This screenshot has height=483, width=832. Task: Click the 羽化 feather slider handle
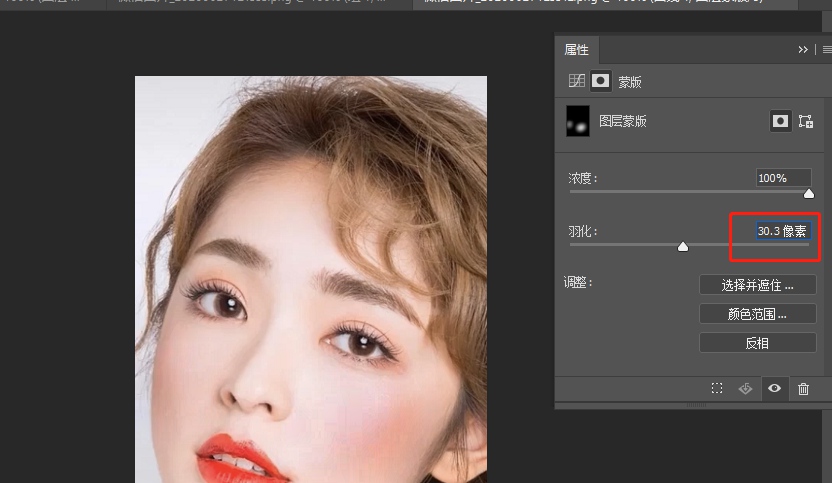[x=683, y=246]
